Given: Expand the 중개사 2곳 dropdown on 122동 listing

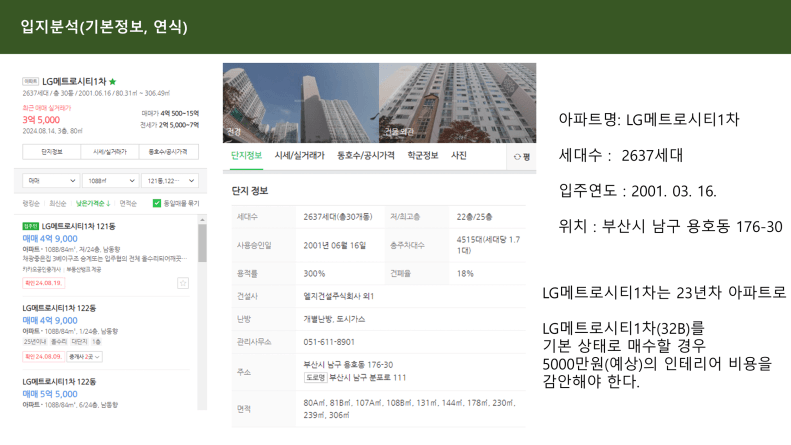Looking at the screenshot, I should point(84,357).
